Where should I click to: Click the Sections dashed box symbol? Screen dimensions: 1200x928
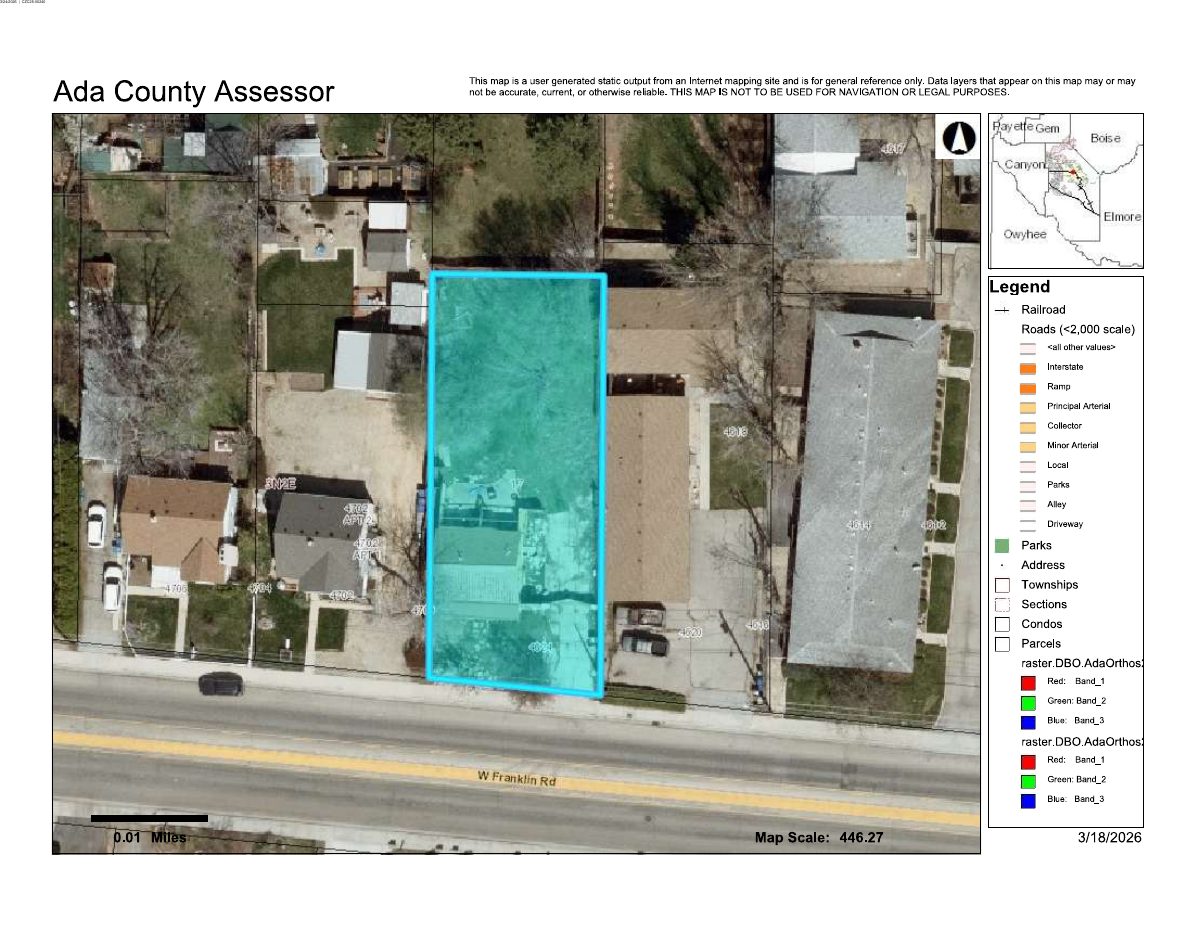tap(1002, 604)
